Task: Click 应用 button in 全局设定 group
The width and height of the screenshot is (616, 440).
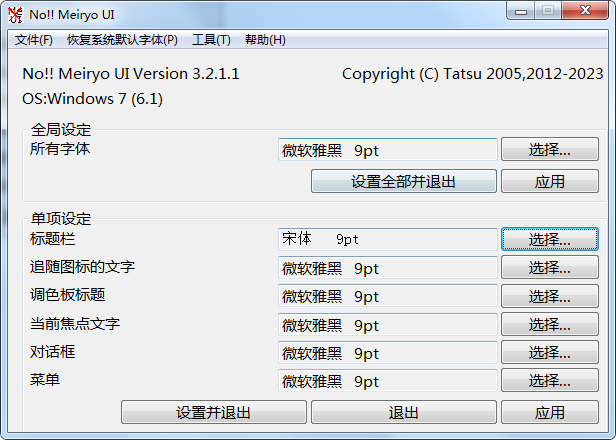Action: [x=549, y=181]
